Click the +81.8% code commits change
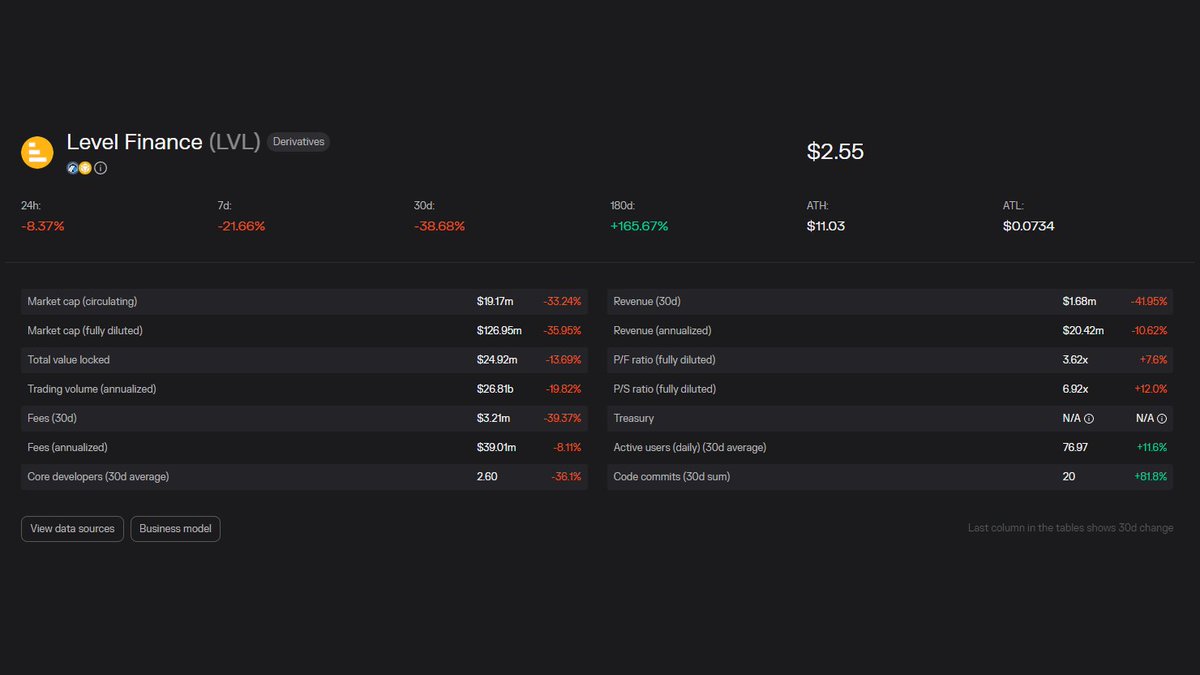The image size is (1200, 675). coord(1149,476)
